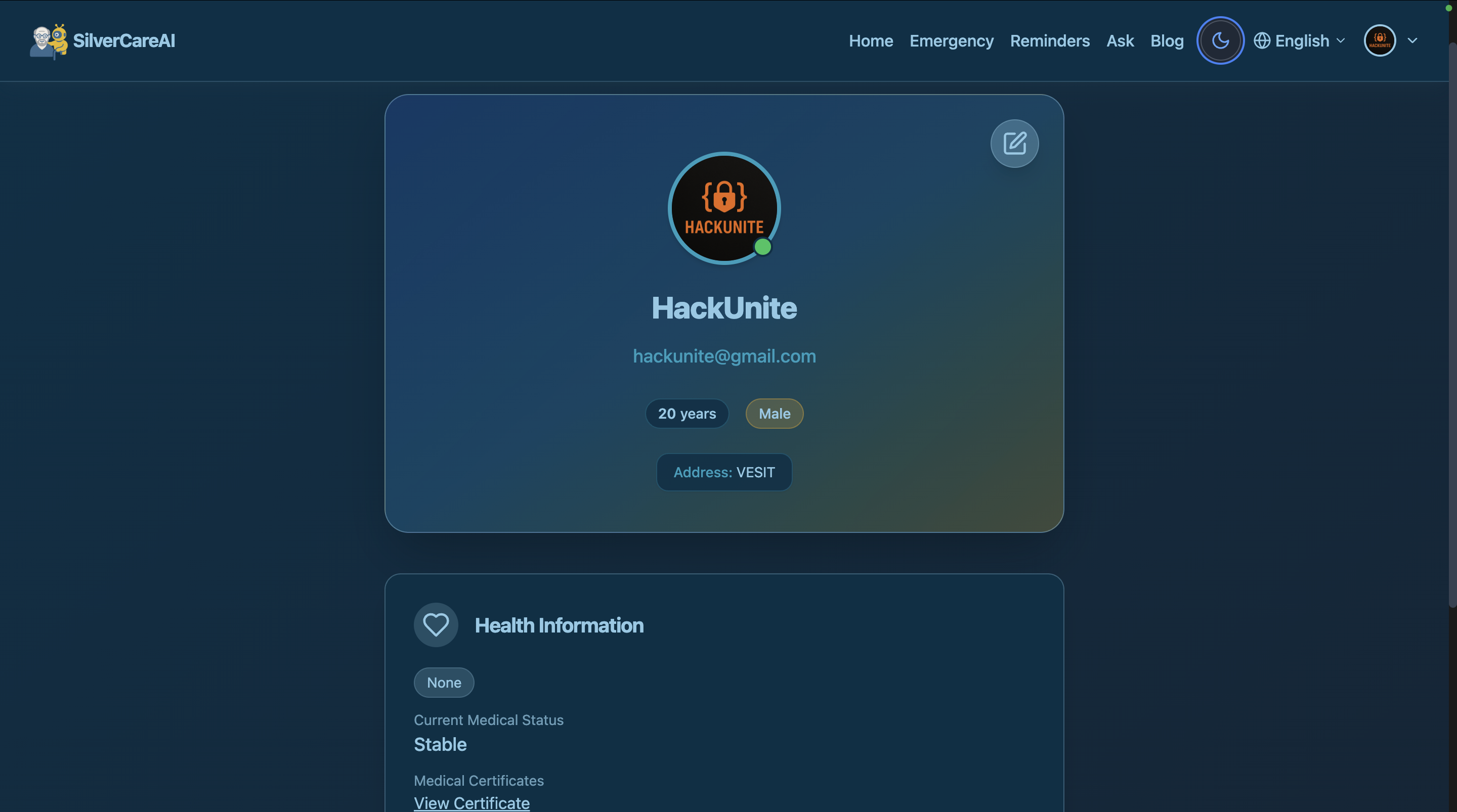Viewport: 1457px width, 812px height.
Task: Click the edit profile pencil icon
Action: [1014, 144]
